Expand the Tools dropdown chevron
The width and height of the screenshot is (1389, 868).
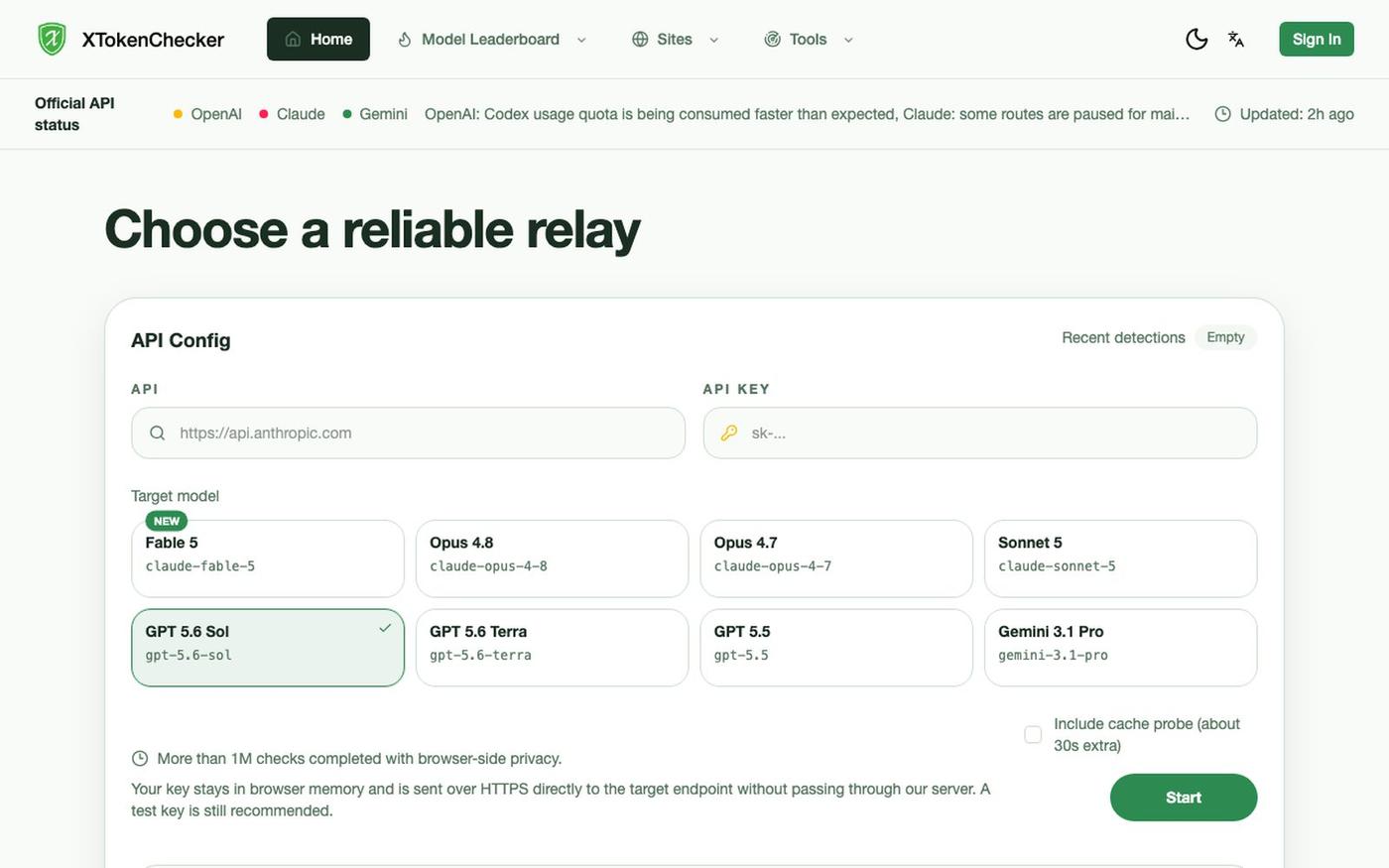[848, 40]
